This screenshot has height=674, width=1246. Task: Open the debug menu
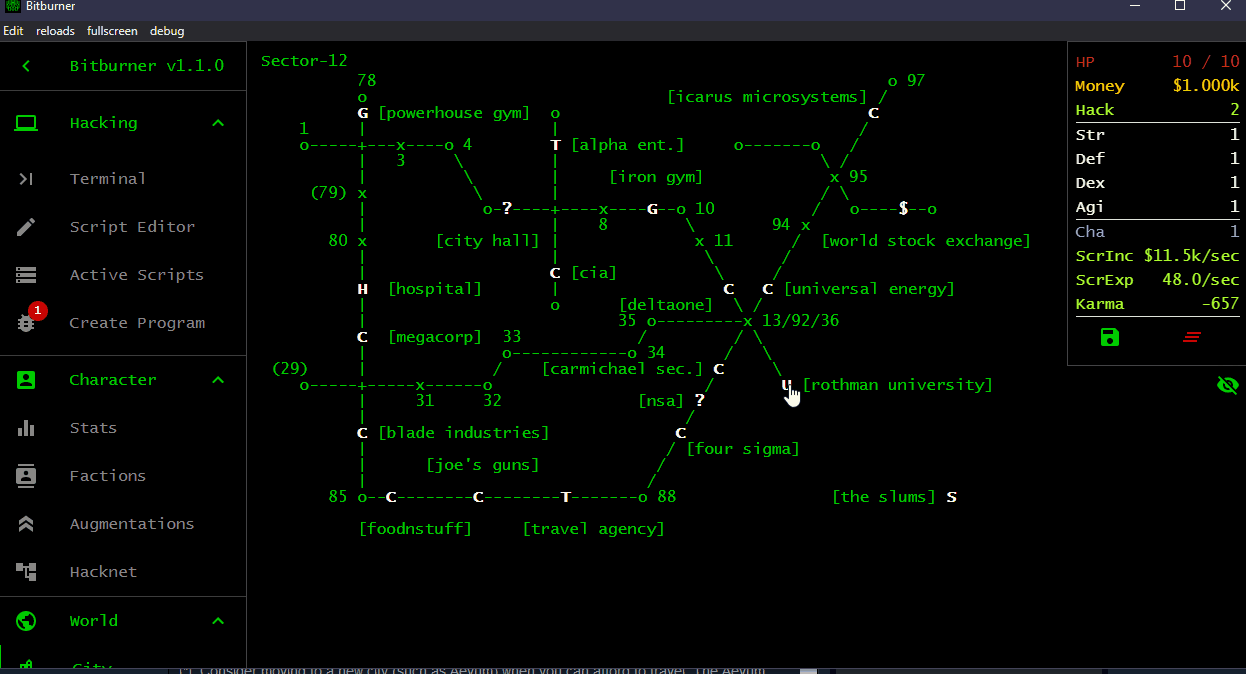tap(167, 31)
